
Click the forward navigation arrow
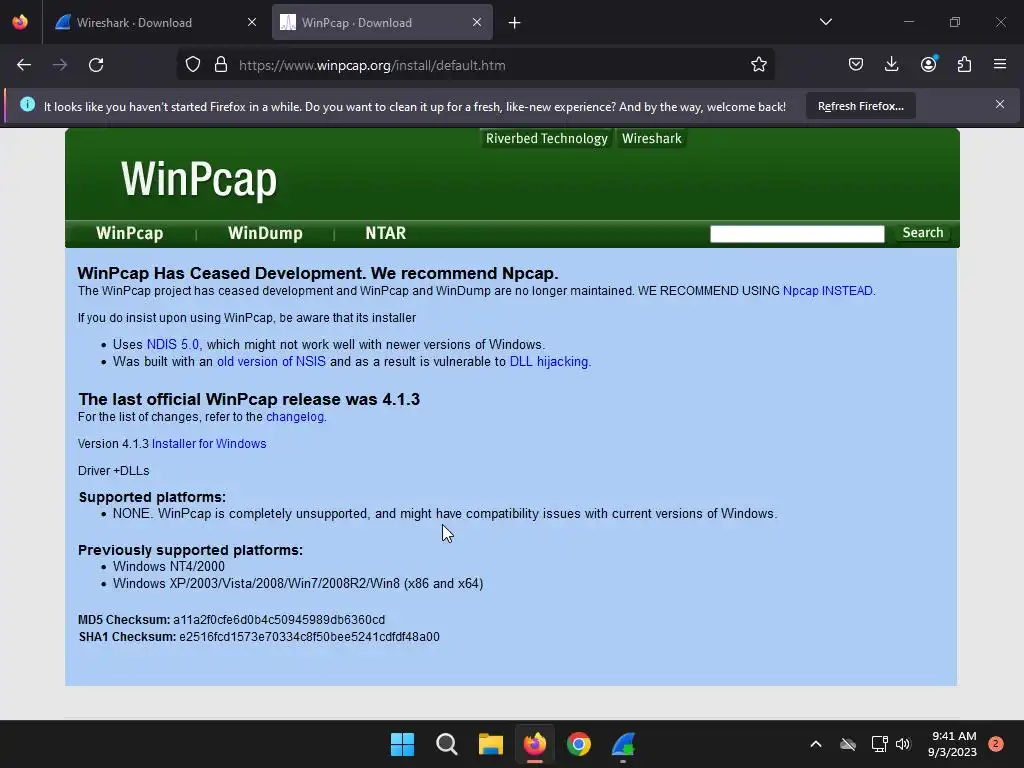coord(60,65)
